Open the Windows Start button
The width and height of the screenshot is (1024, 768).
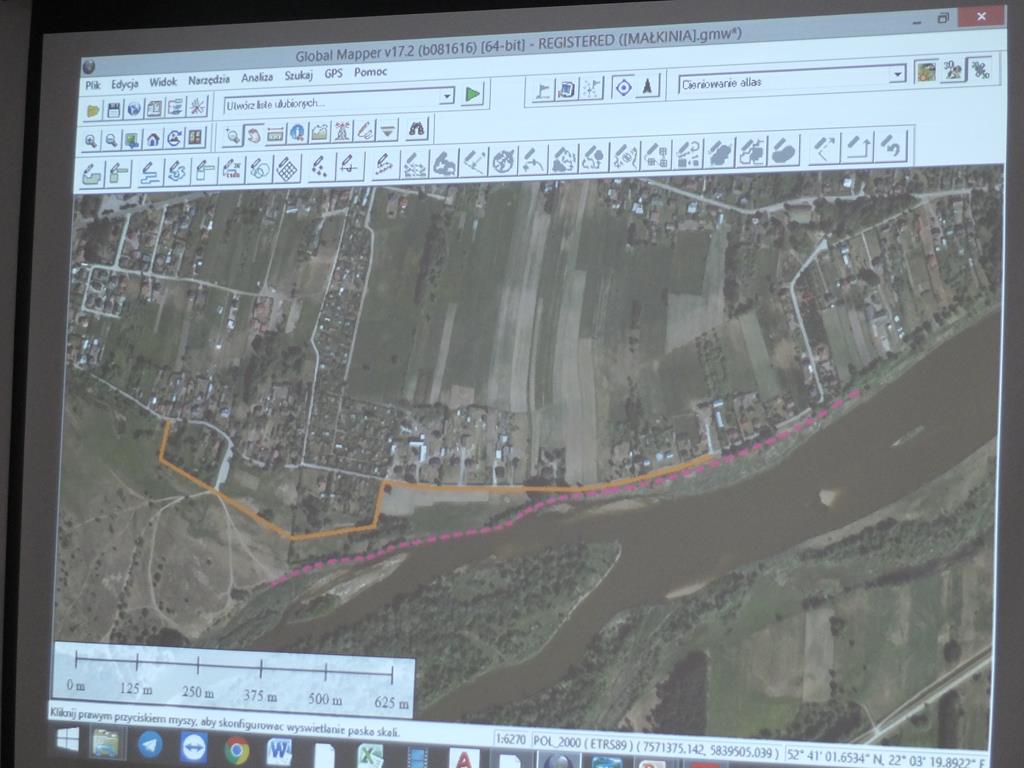point(68,739)
